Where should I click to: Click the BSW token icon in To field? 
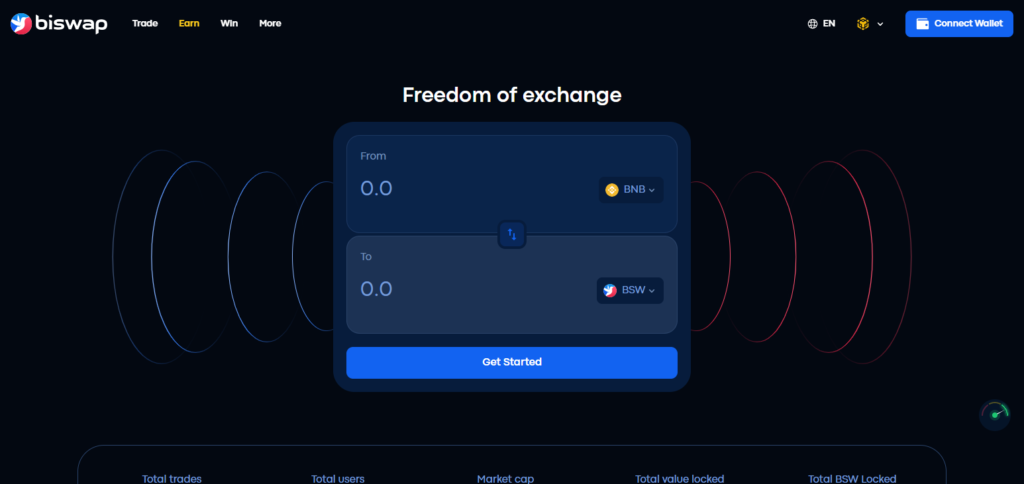[x=610, y=291]
